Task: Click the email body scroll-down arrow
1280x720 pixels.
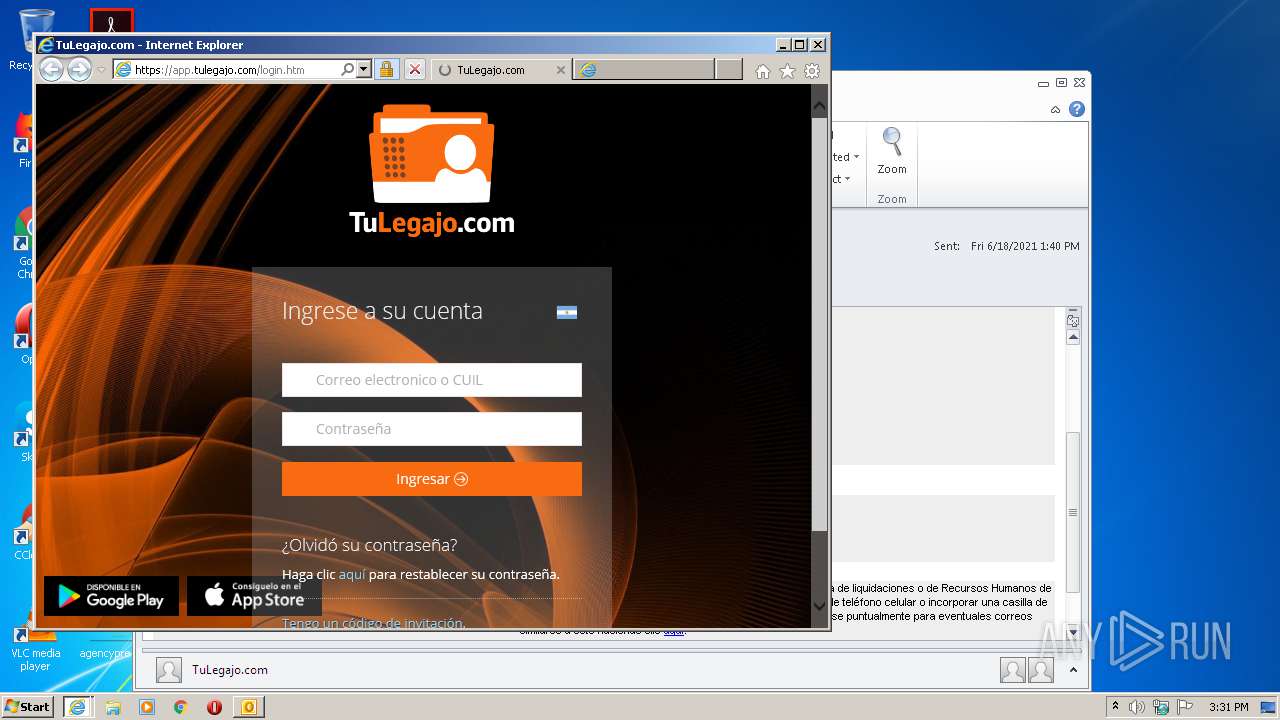Action: click(x=1073, y=633)
